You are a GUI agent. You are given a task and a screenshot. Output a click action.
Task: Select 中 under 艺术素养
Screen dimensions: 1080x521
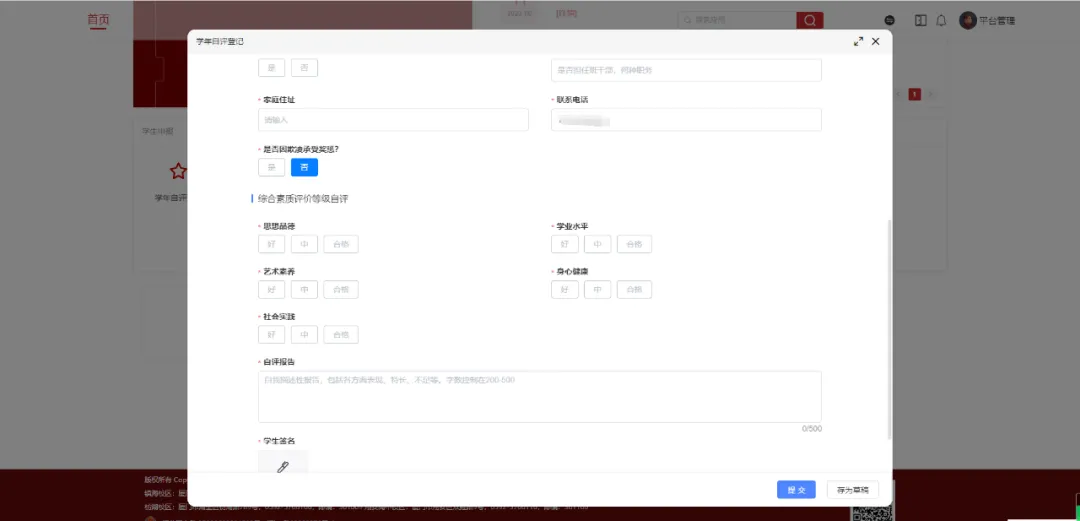pos(304,290)
